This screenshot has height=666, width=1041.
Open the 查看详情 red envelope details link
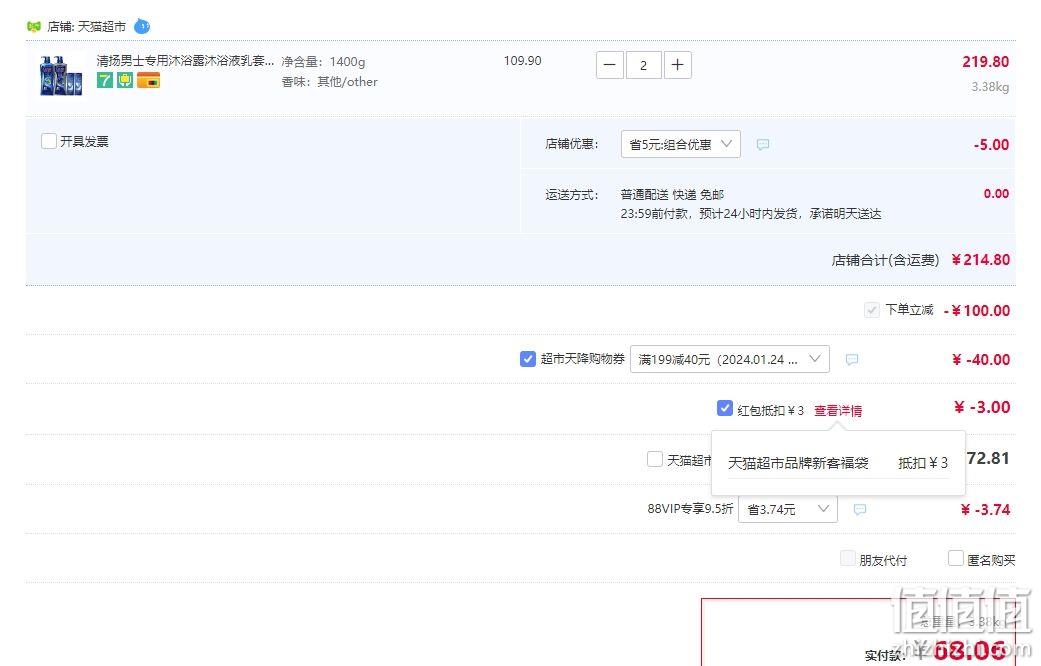(x=838, y=410)
